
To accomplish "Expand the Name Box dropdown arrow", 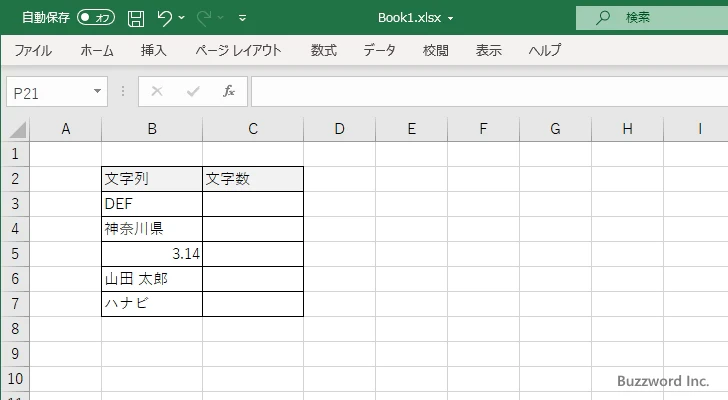I will point(98,91).
